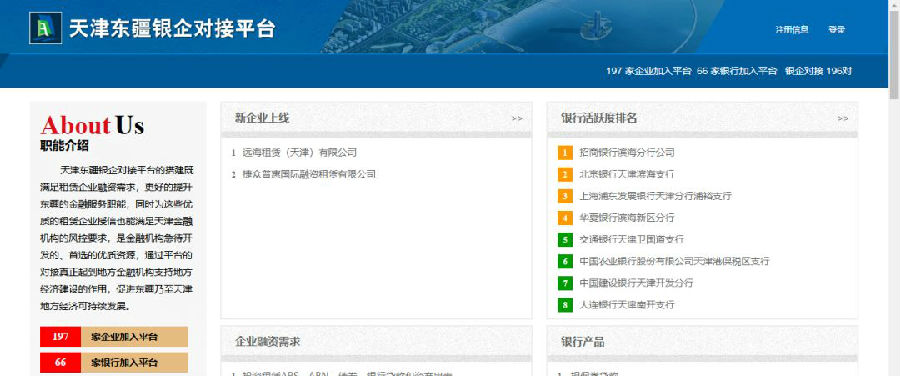Click the page vertical scrollbar
Viewport: 900px width, 376px height.
tap(894, 188)
